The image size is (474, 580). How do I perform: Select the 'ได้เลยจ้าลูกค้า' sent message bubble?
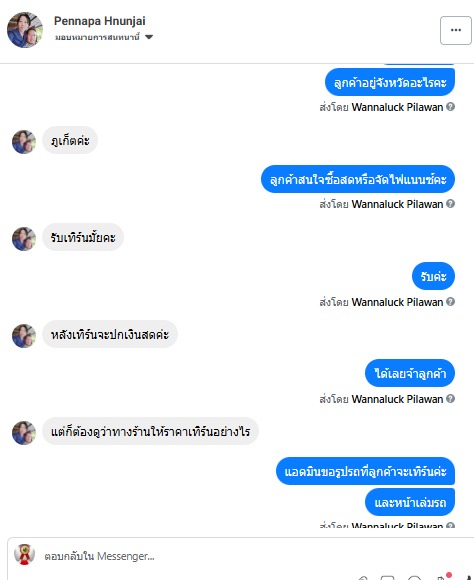pyautogui.click(x=410, y=373)
